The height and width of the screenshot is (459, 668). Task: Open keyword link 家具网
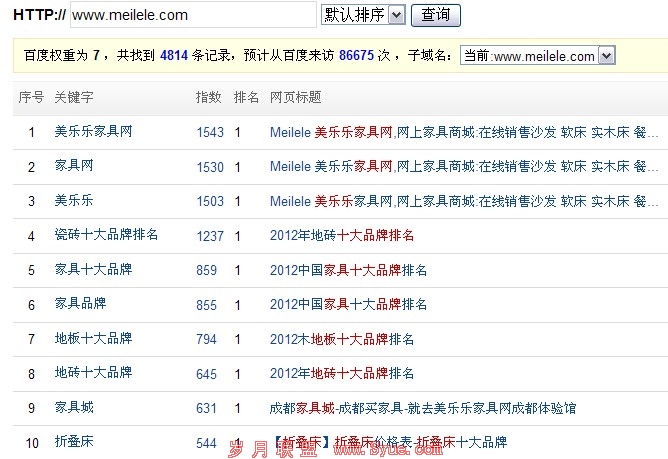(x=74, y=166)
